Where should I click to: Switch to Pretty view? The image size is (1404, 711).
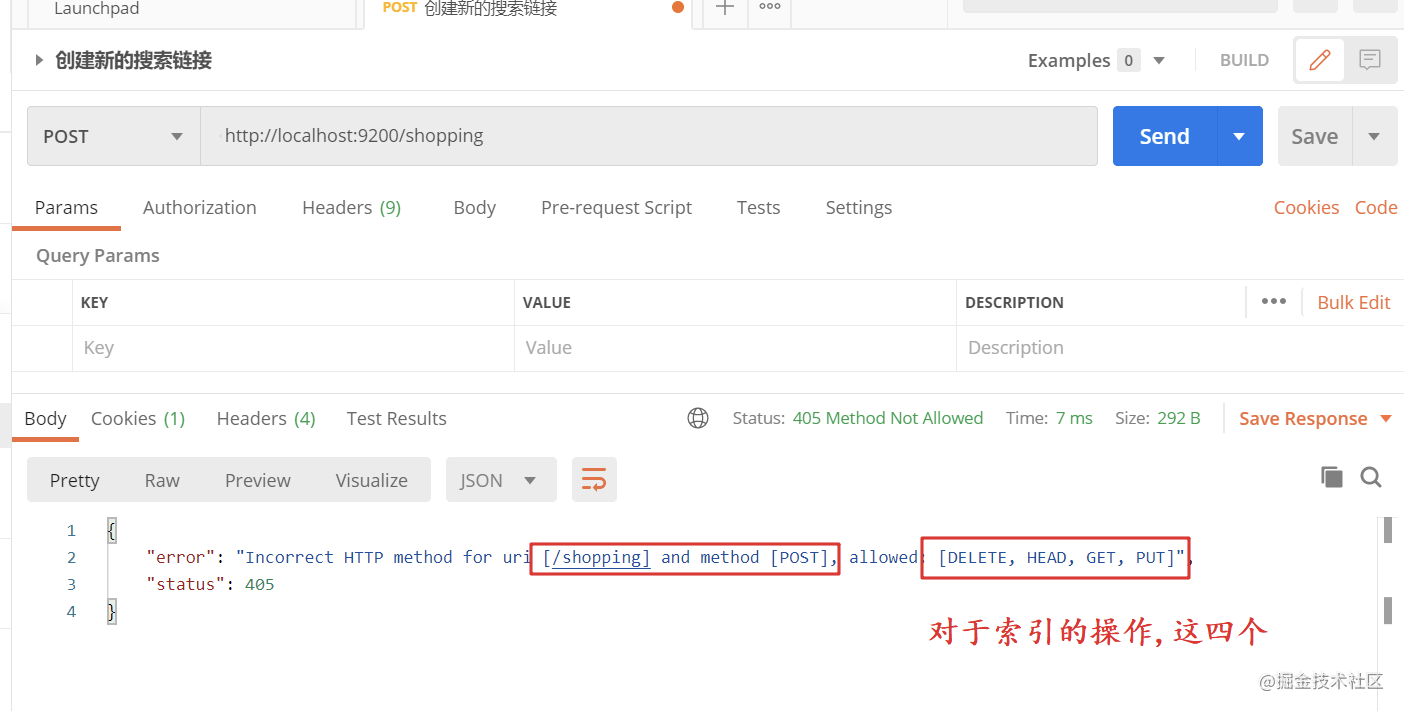click(75, 480)
